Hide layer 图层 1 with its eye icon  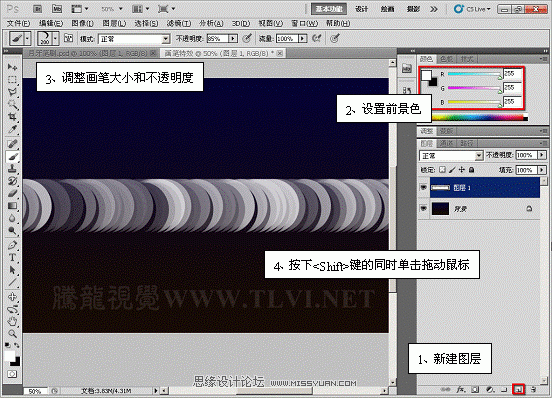click(424, 188)
